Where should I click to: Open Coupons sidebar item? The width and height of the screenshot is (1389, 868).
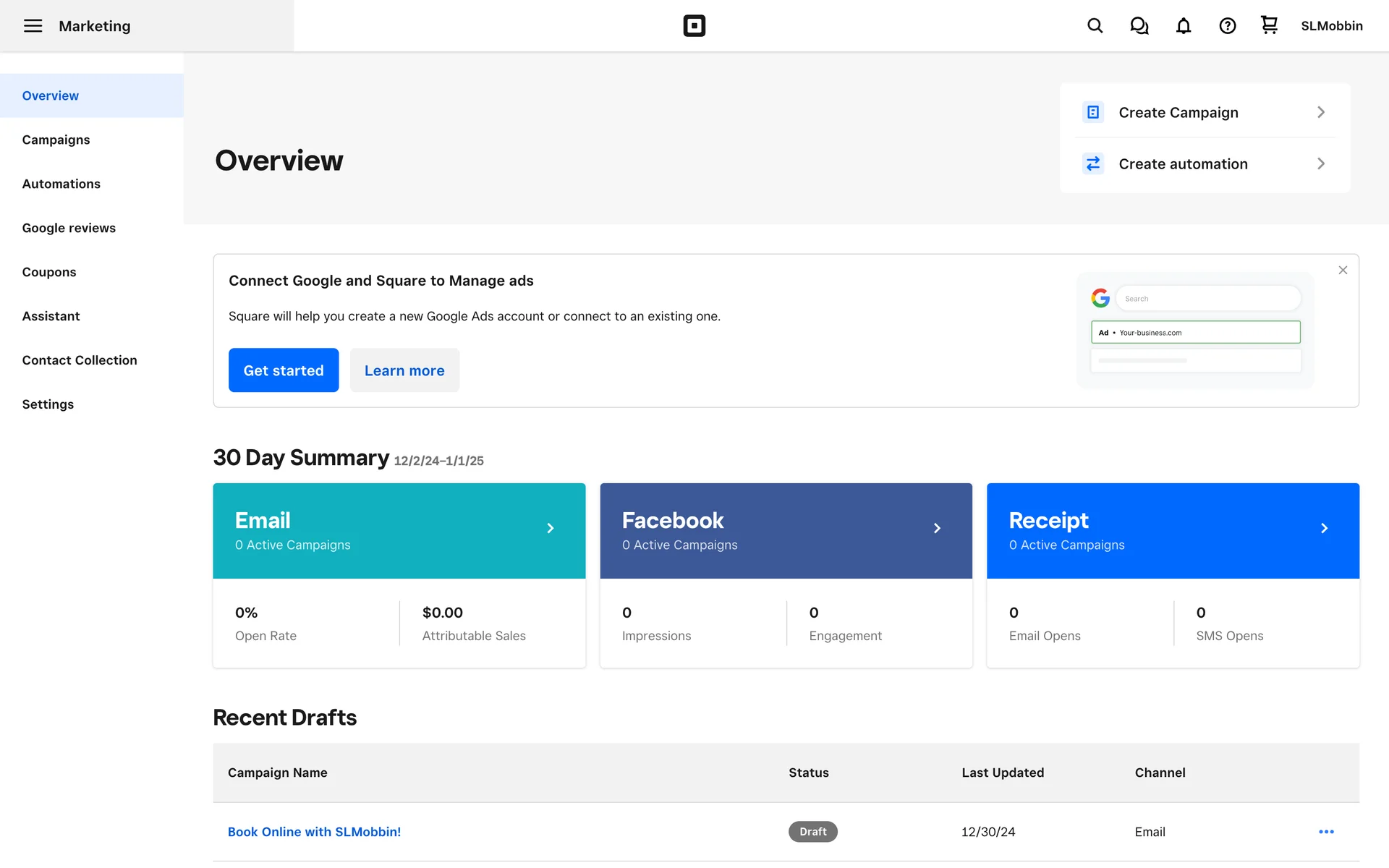coord(49,272)
